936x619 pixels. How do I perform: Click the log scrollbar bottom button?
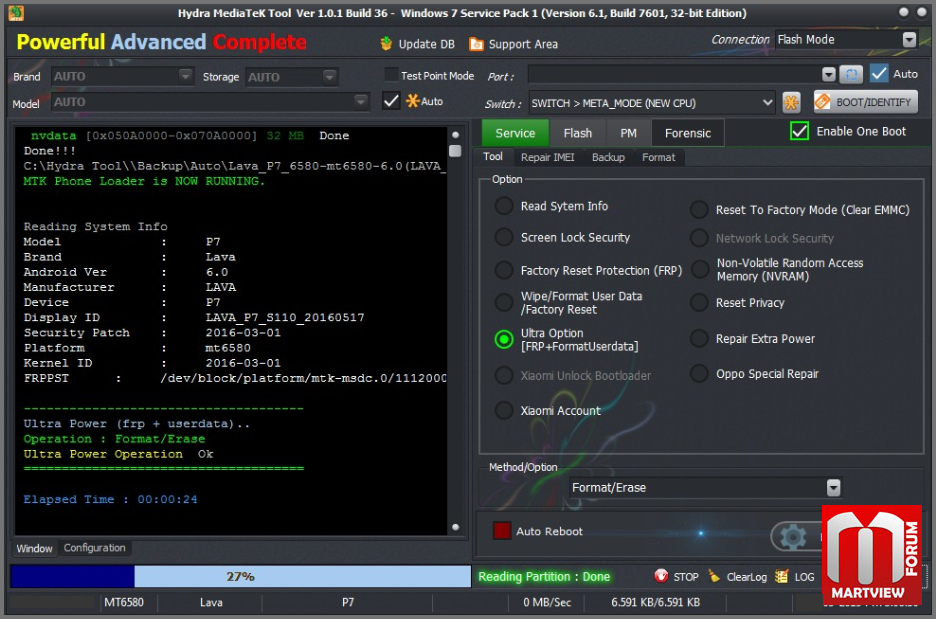coord(455,527)
